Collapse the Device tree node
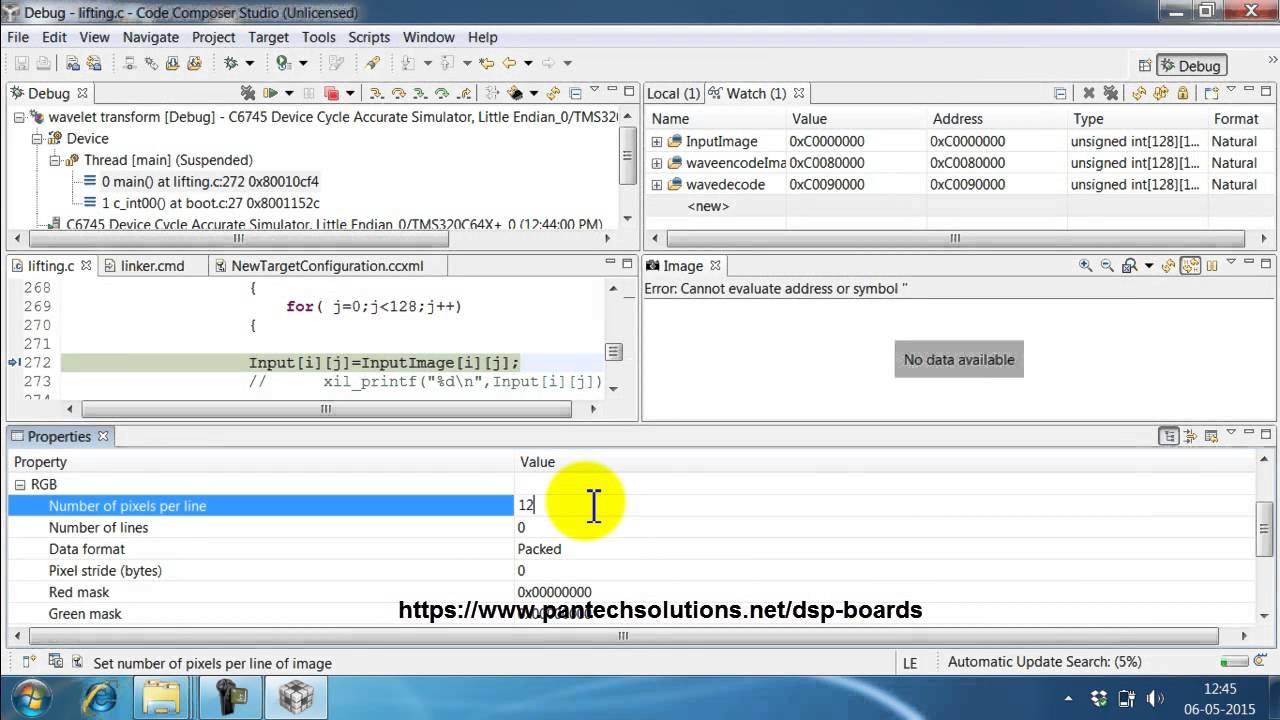Image resolution: width=1280 pixels, height=720 pixels. click(38, 139)
